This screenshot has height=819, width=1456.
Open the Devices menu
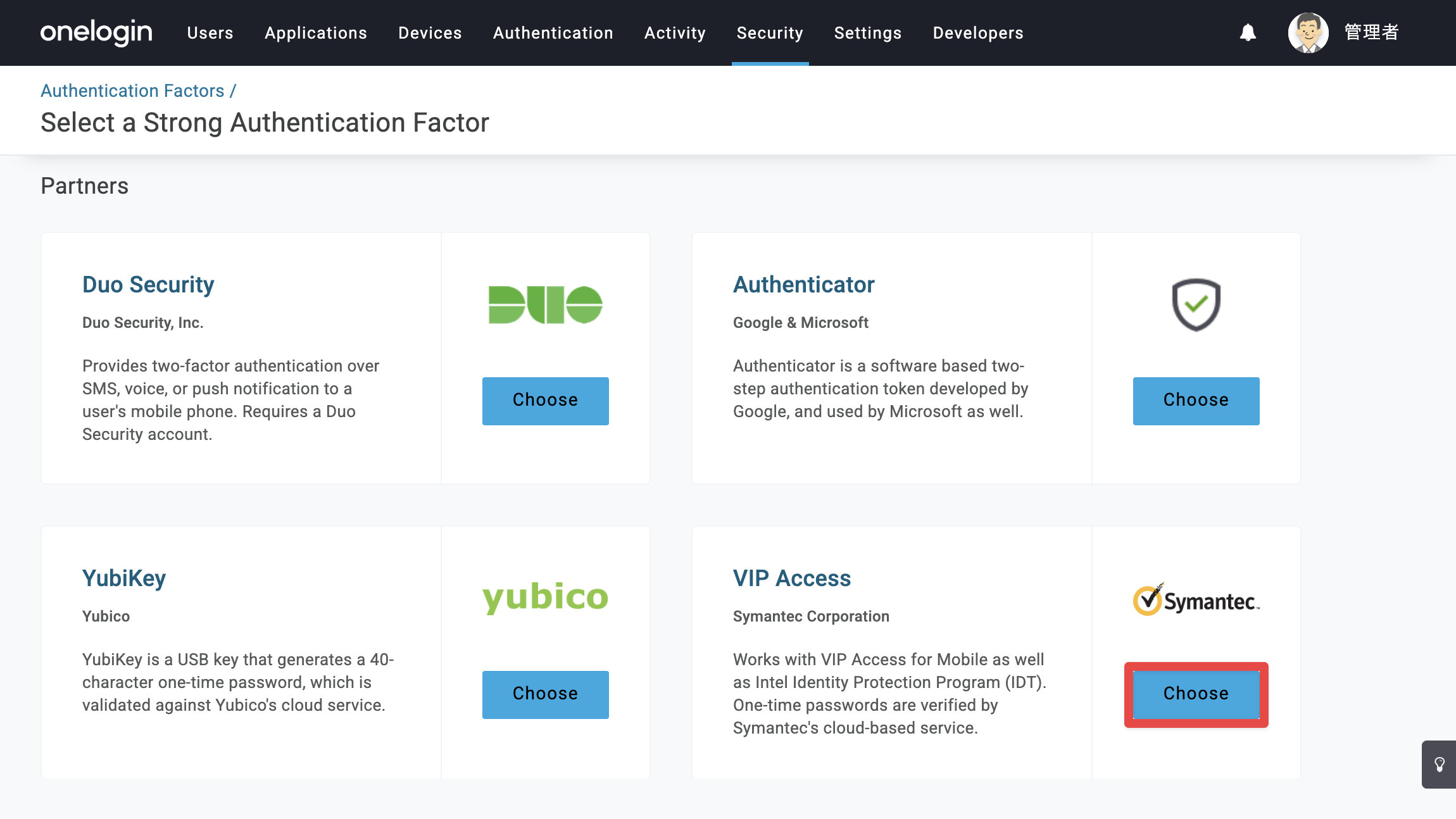click(430, 33)
